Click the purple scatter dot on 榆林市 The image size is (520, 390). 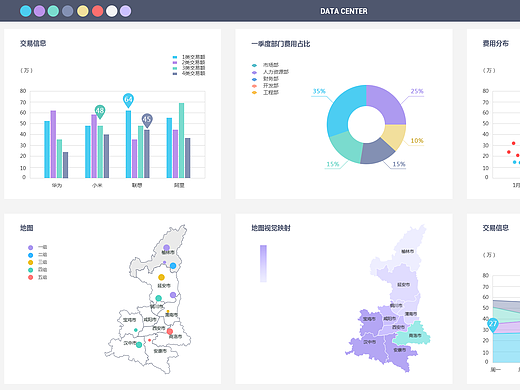click(x=166, y=247)
